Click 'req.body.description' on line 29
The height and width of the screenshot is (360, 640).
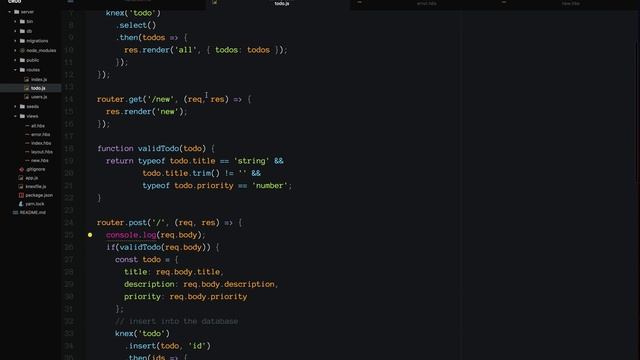click(x=229, y=284)
